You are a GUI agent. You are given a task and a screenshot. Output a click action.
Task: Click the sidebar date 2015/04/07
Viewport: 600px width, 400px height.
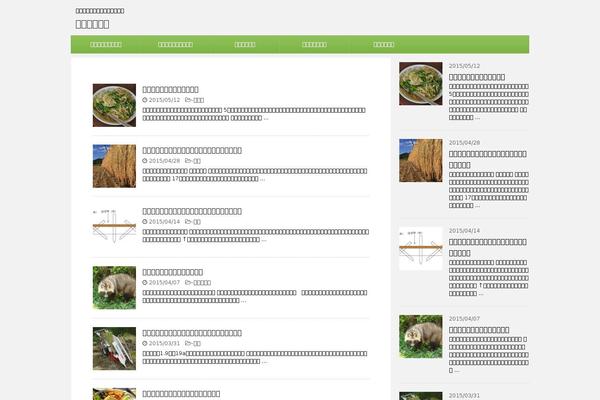(464, 318)
